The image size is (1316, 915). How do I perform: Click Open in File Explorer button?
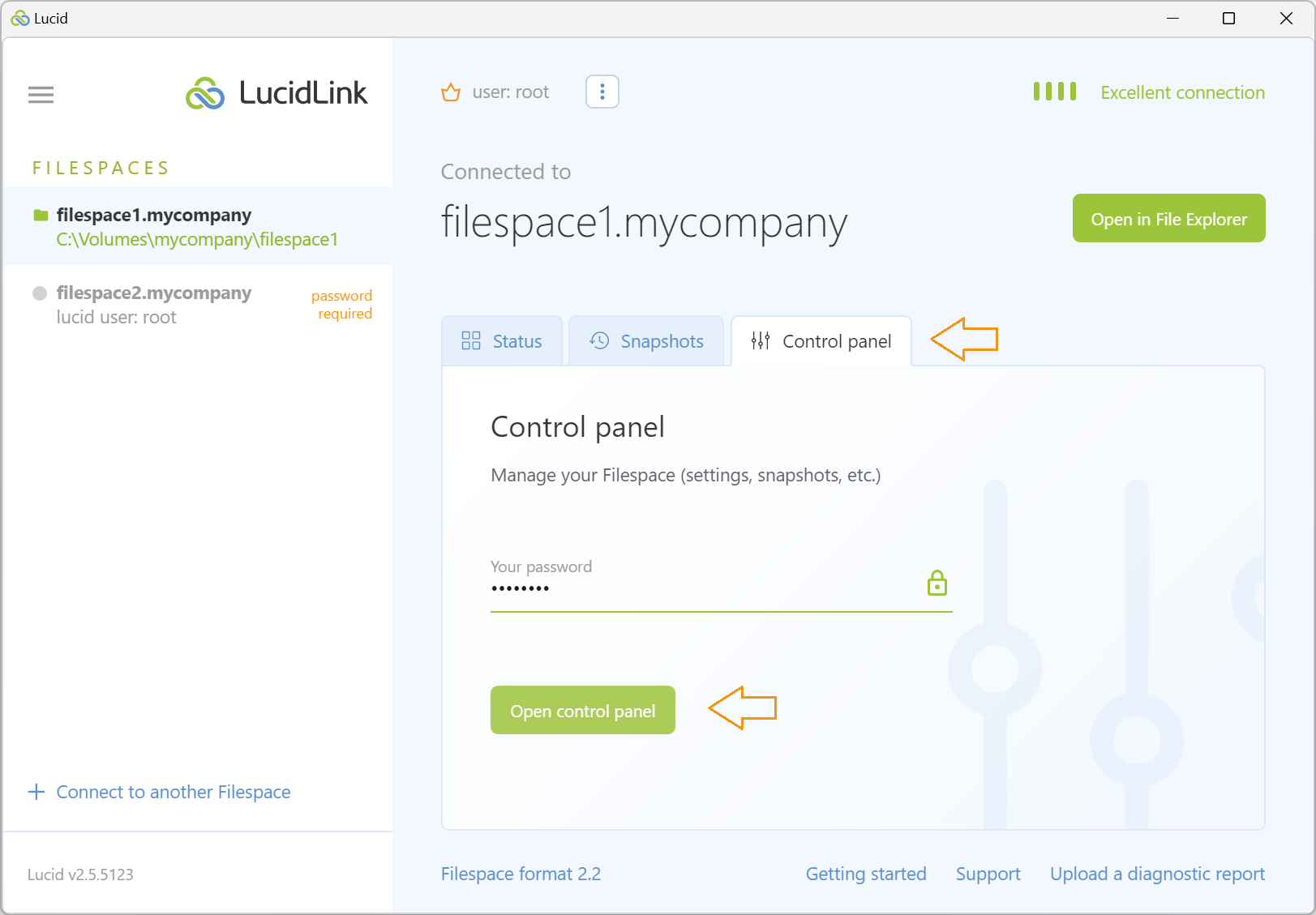point(1168,218)
